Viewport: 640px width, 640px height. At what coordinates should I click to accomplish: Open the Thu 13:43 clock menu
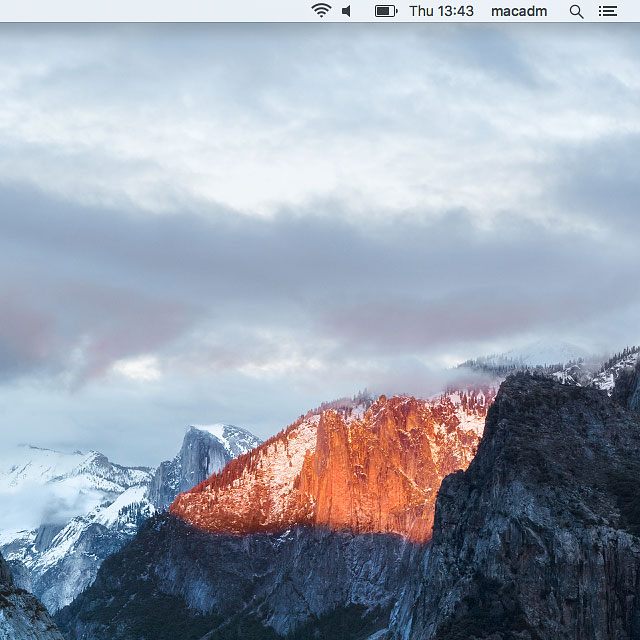point(441,11)
